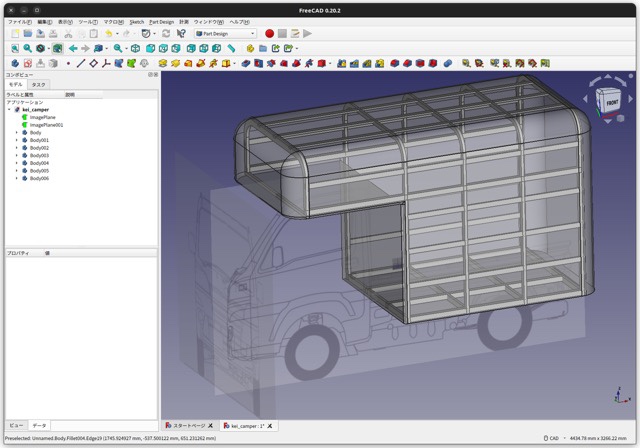Switch to the データ property tab
The image size is (640, 448).
click(x=39, y=425)
